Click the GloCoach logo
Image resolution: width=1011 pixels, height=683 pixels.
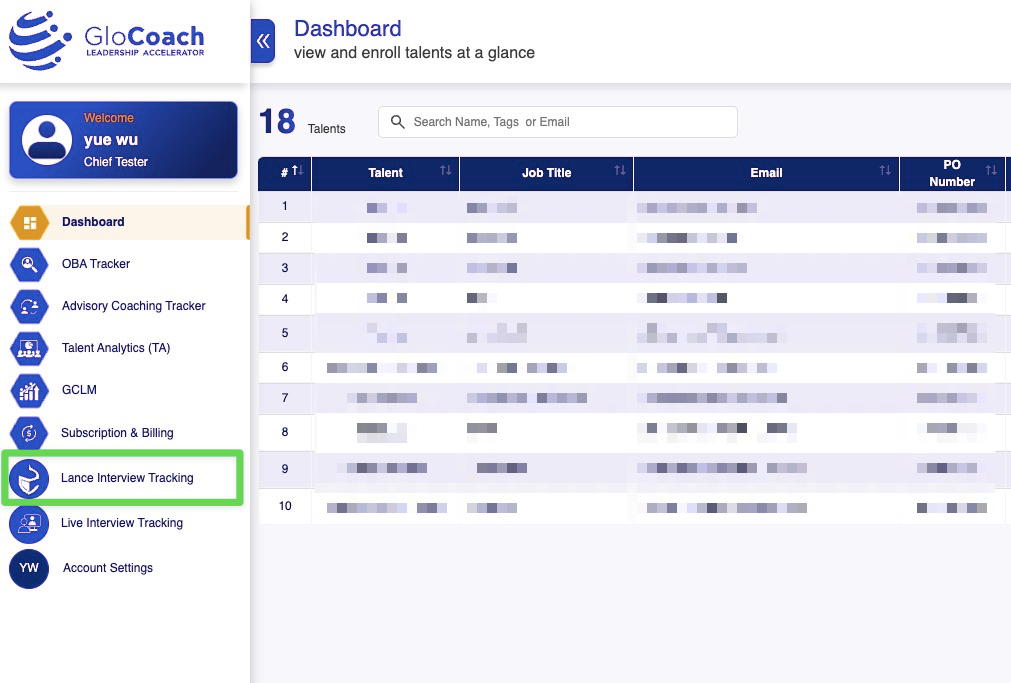pyautogui.click(x=106, y=40)
